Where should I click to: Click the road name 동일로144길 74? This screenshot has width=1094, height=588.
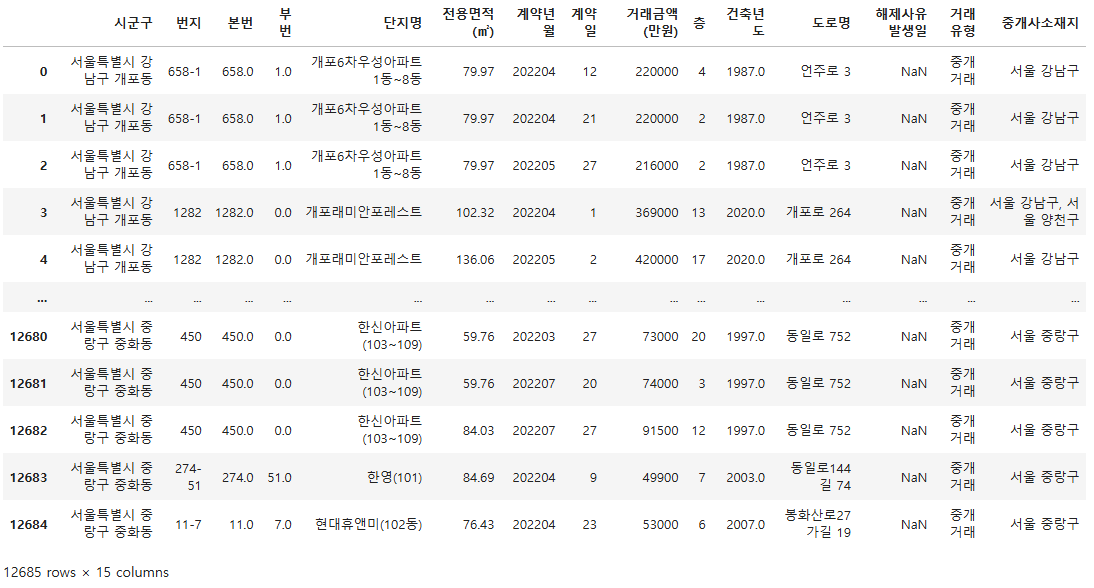click(820, 477)
